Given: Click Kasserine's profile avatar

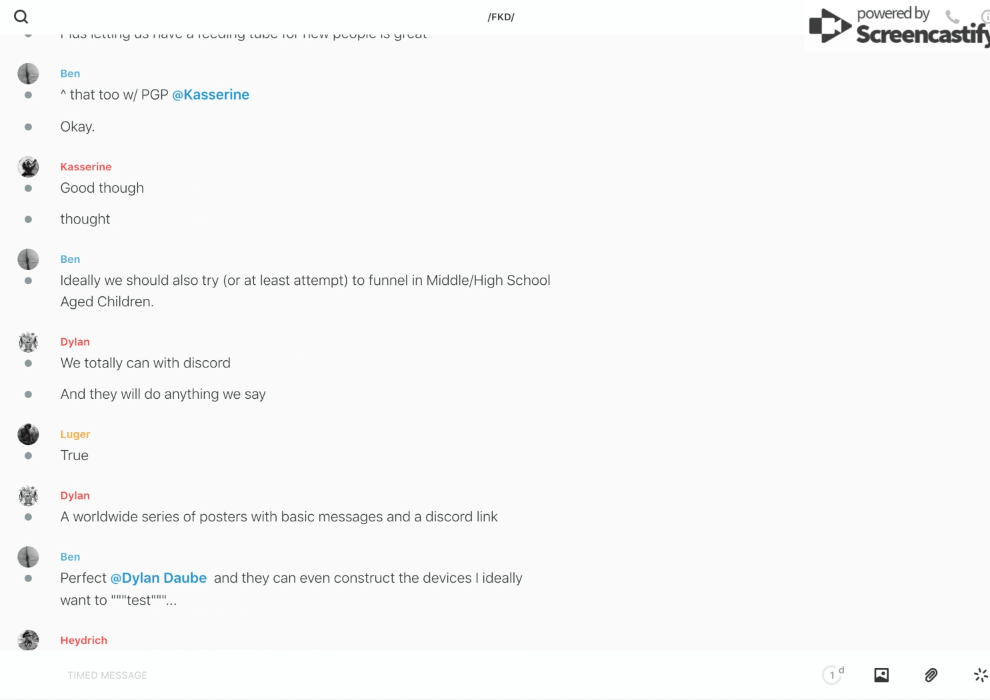Looking at the screenshot, I should [x=28, y=167].
